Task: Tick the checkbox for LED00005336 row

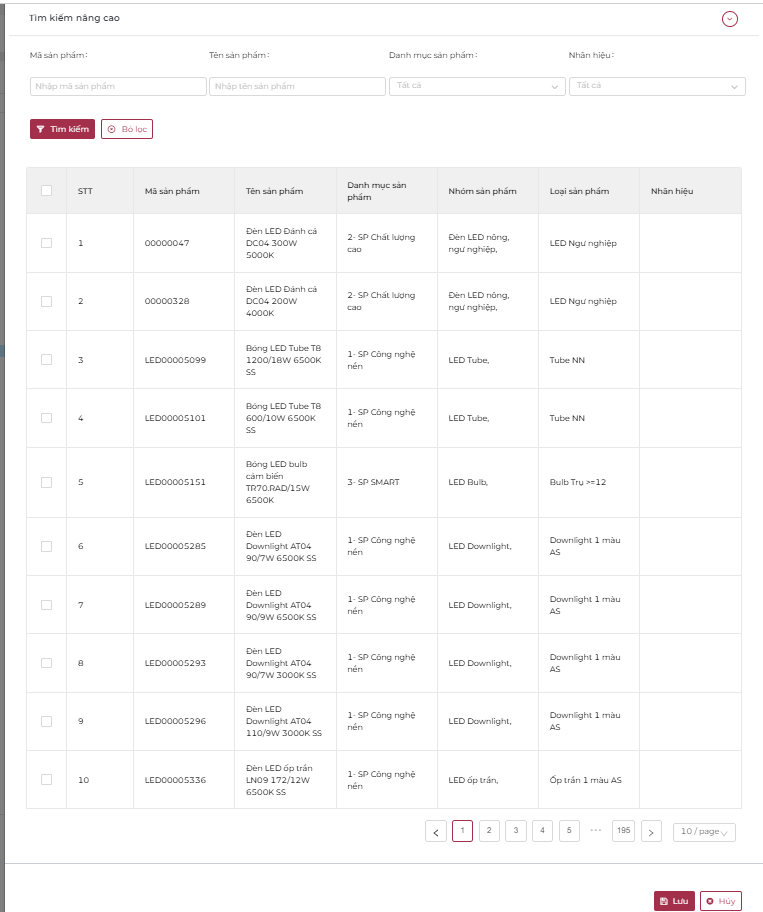Action: point(47,779)
